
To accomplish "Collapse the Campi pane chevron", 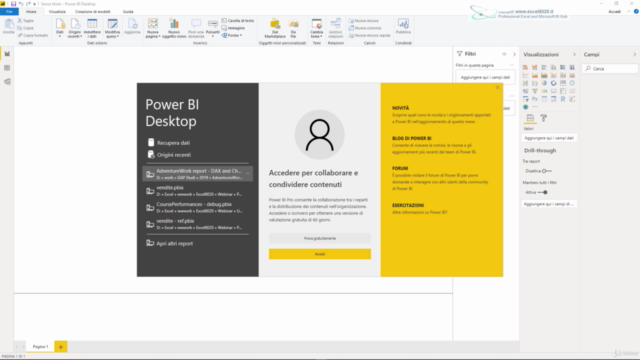I will click(635, 54).
